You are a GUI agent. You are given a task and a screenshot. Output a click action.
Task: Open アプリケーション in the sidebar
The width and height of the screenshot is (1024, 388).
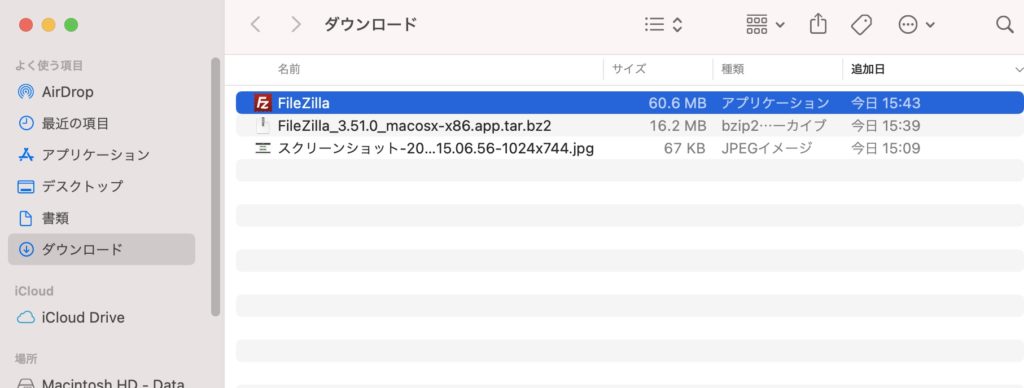pyautogui.click(x=101, y=155)
